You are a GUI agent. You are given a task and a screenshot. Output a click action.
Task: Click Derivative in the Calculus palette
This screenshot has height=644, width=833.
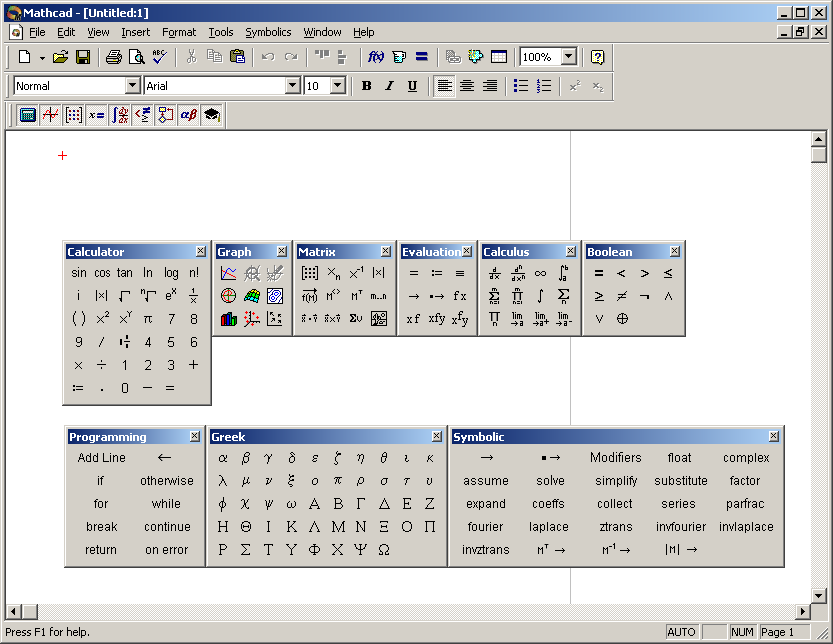(x=495, y=273)
